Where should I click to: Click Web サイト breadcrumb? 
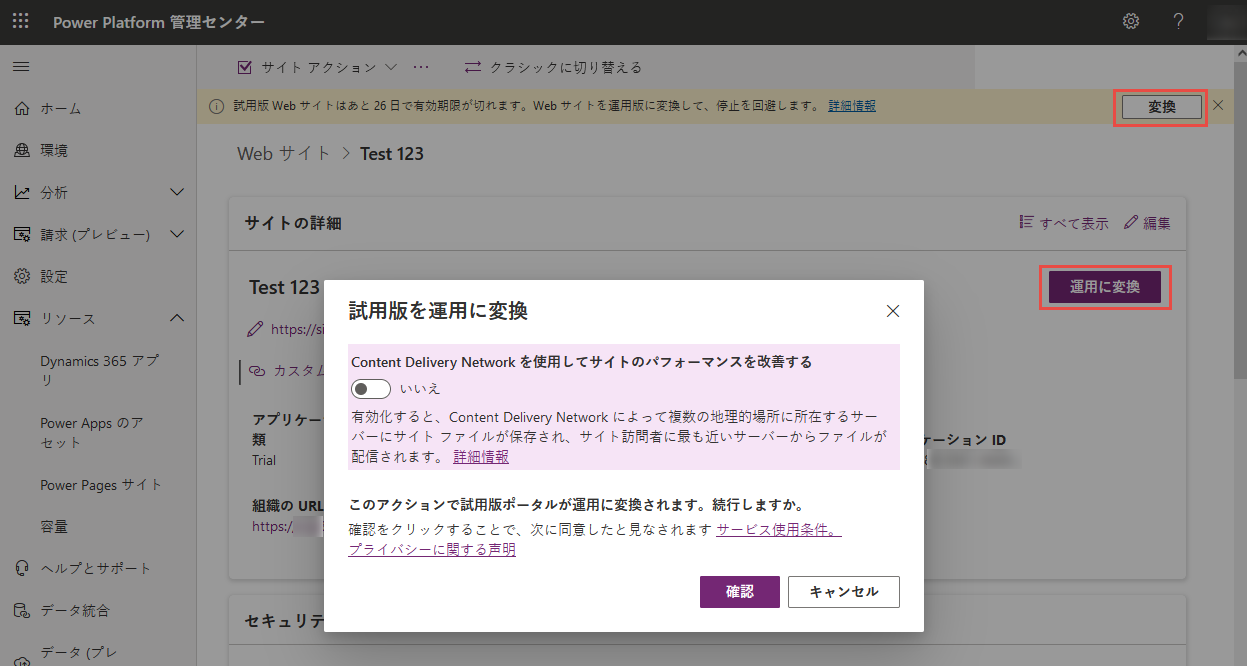(x=283, y=153)
